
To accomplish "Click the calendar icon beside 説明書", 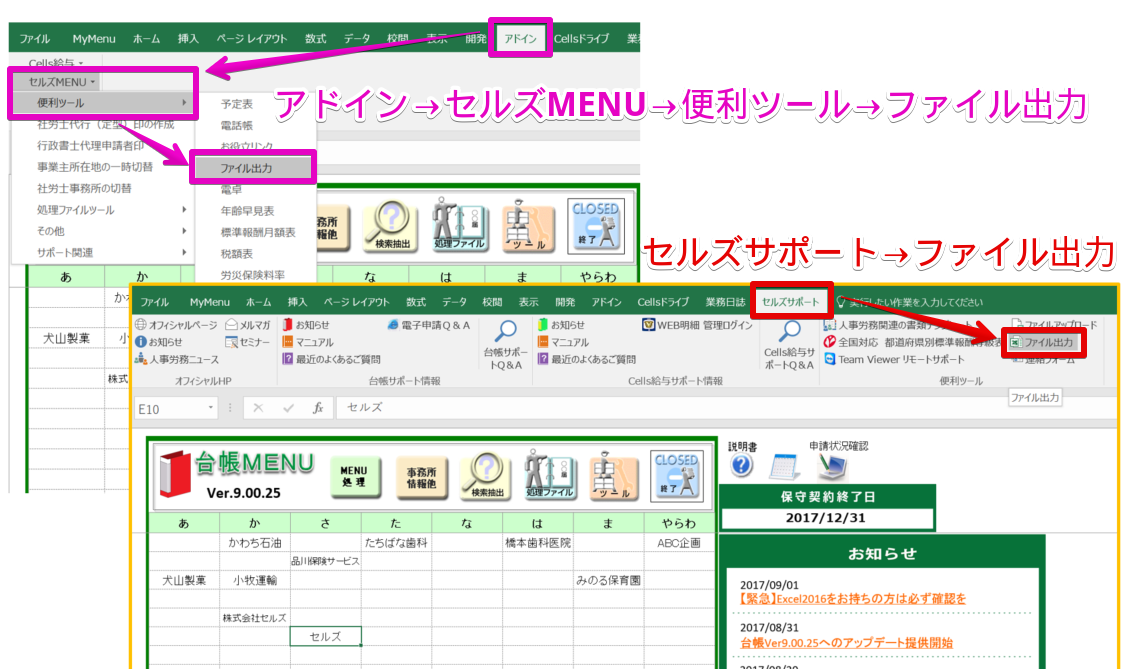I will (783, 467).
